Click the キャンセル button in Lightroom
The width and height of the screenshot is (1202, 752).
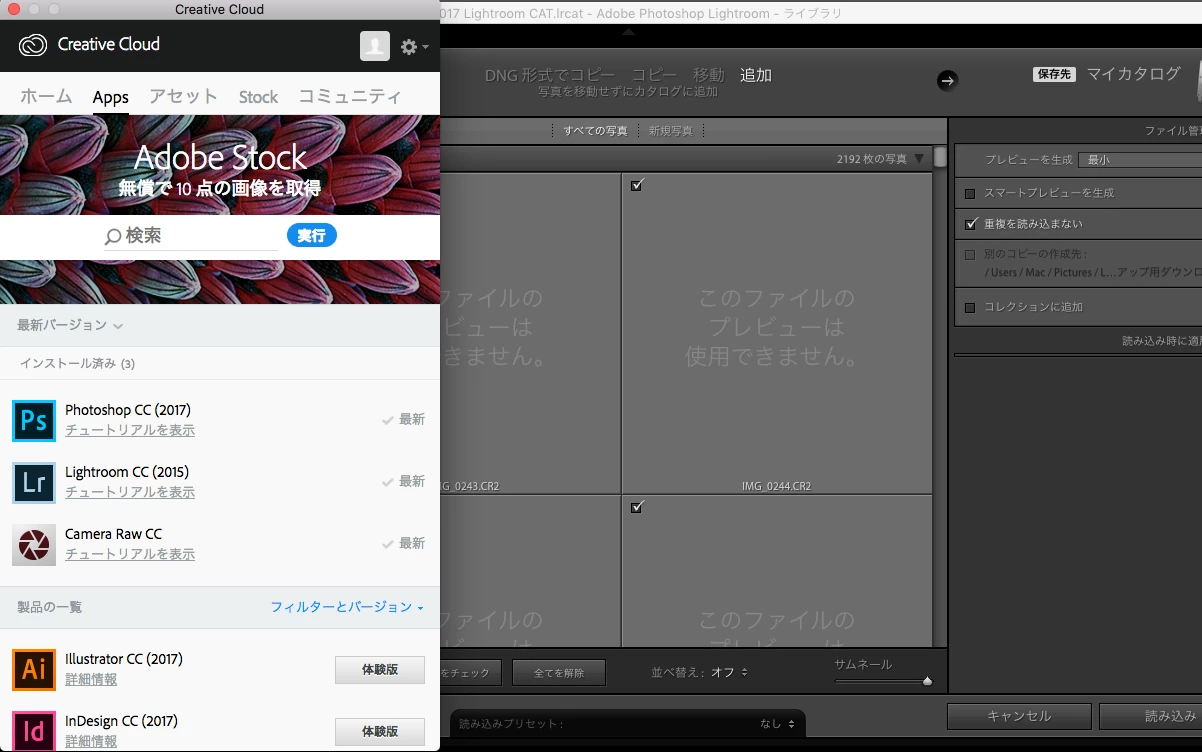pyautogui.click(x=1019, y=716)
